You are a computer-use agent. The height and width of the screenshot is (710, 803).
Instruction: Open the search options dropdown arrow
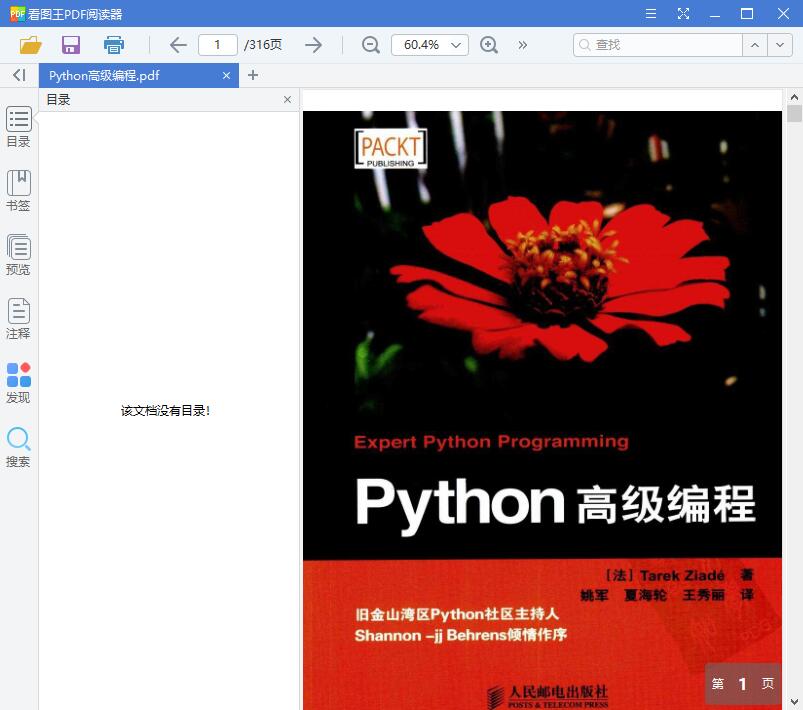(x=779, y=45)
